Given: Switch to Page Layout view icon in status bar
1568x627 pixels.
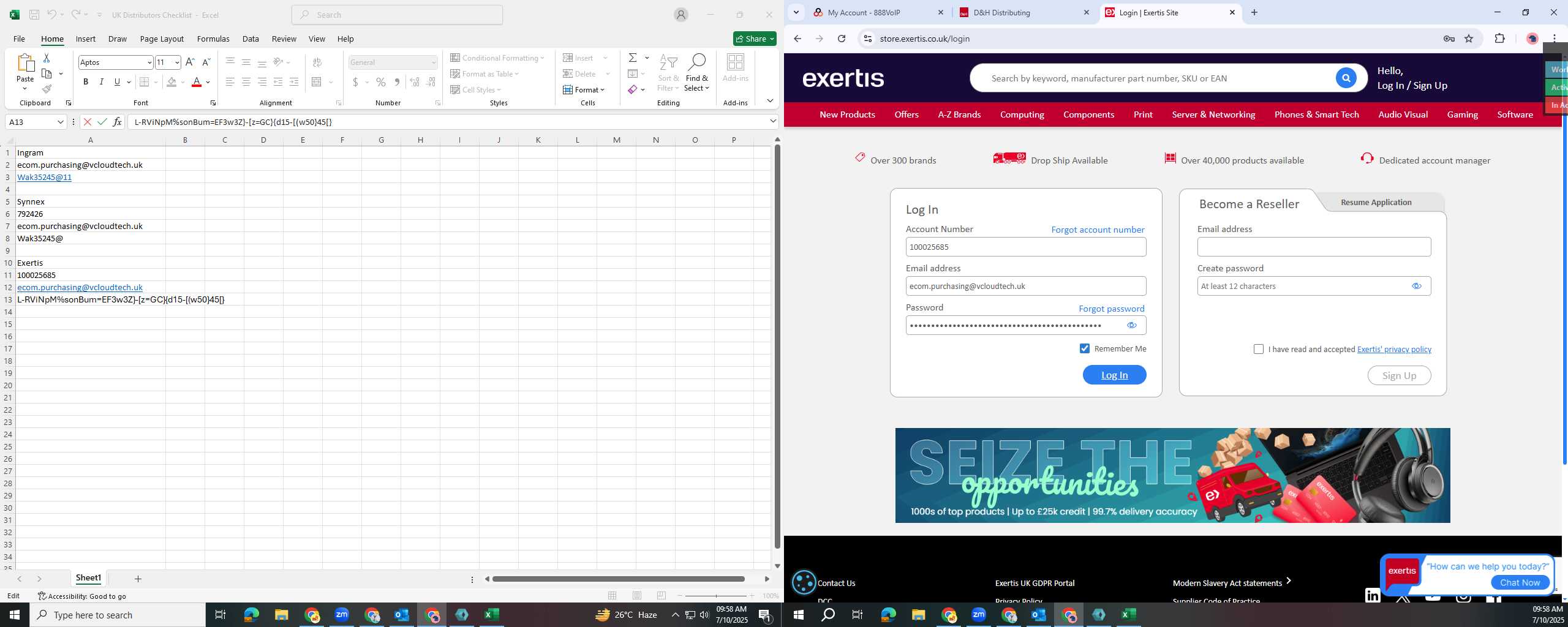Looking at the screenshot, I should pos(637,596).
